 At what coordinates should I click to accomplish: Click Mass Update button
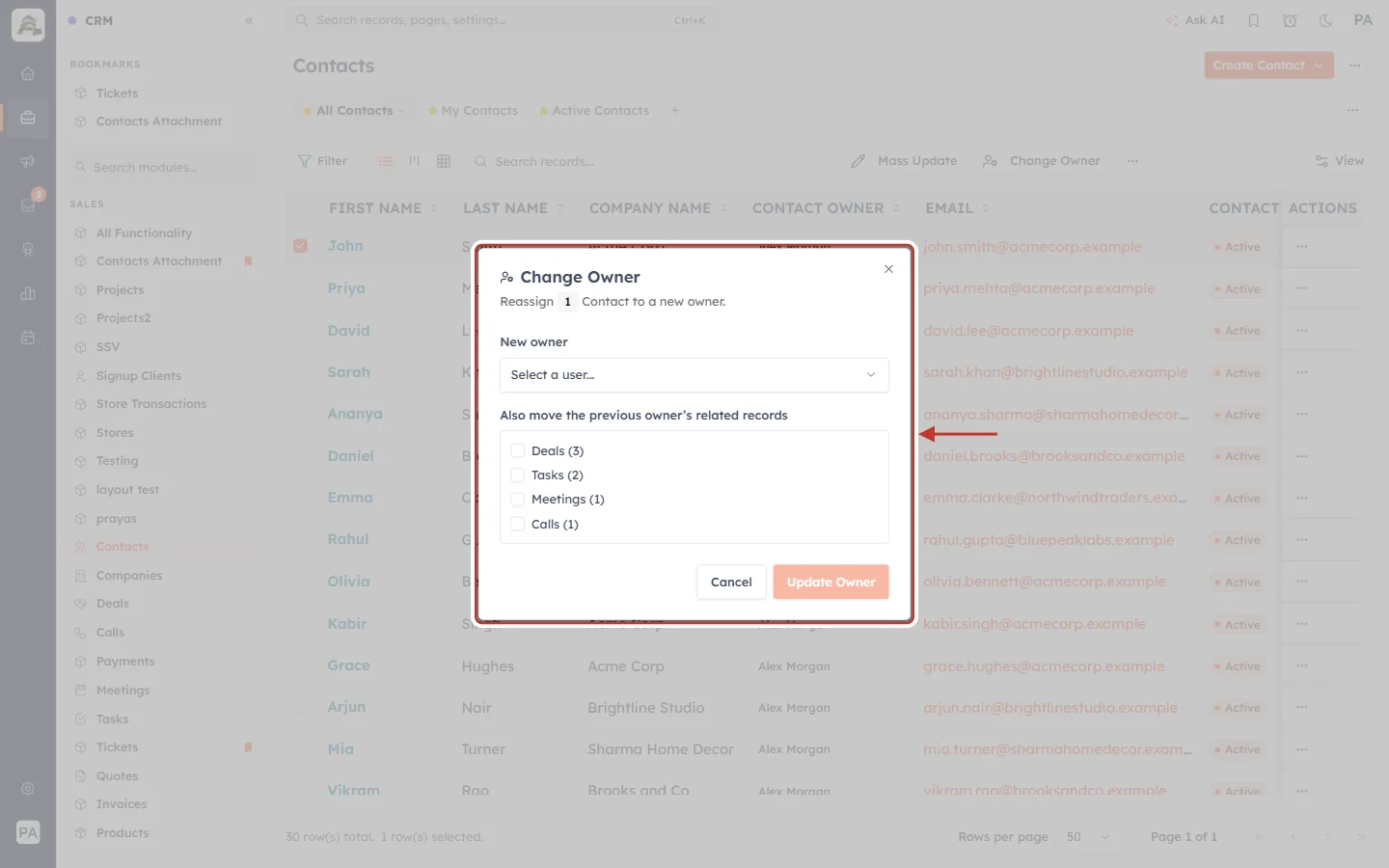coord(905,161)
